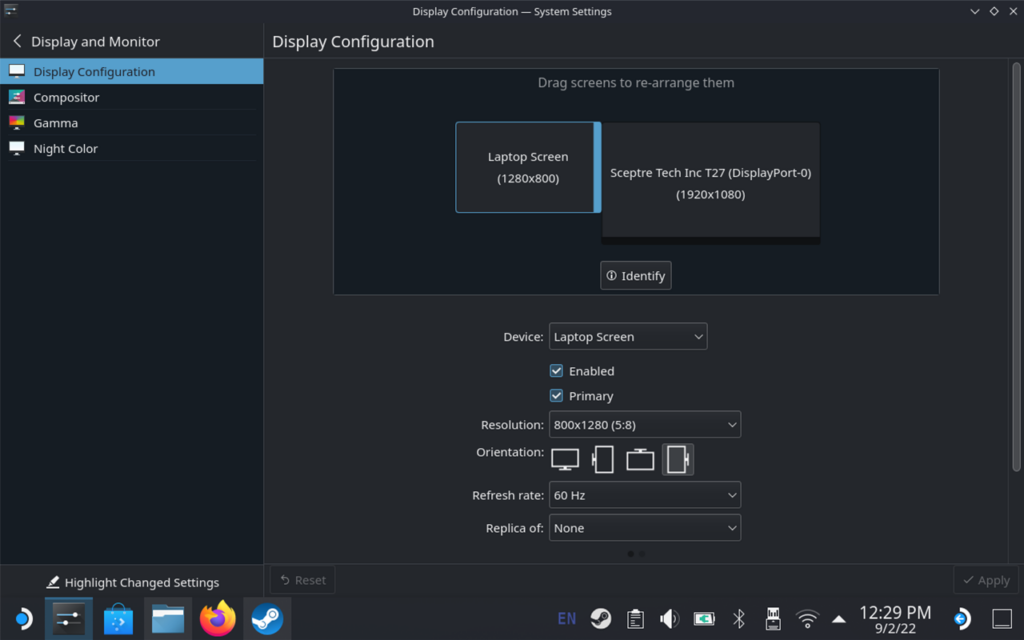
Task: Toggle the Primary checkbox
Action: (x=557, y=396)
